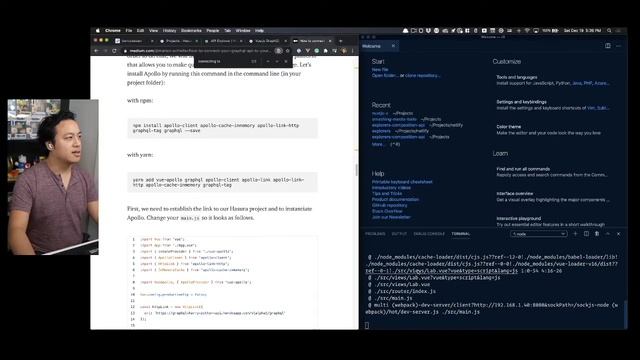Maximize the terminal panel with chevron
Viewport: 640px width, 360px height.
(x=608, y=234)
